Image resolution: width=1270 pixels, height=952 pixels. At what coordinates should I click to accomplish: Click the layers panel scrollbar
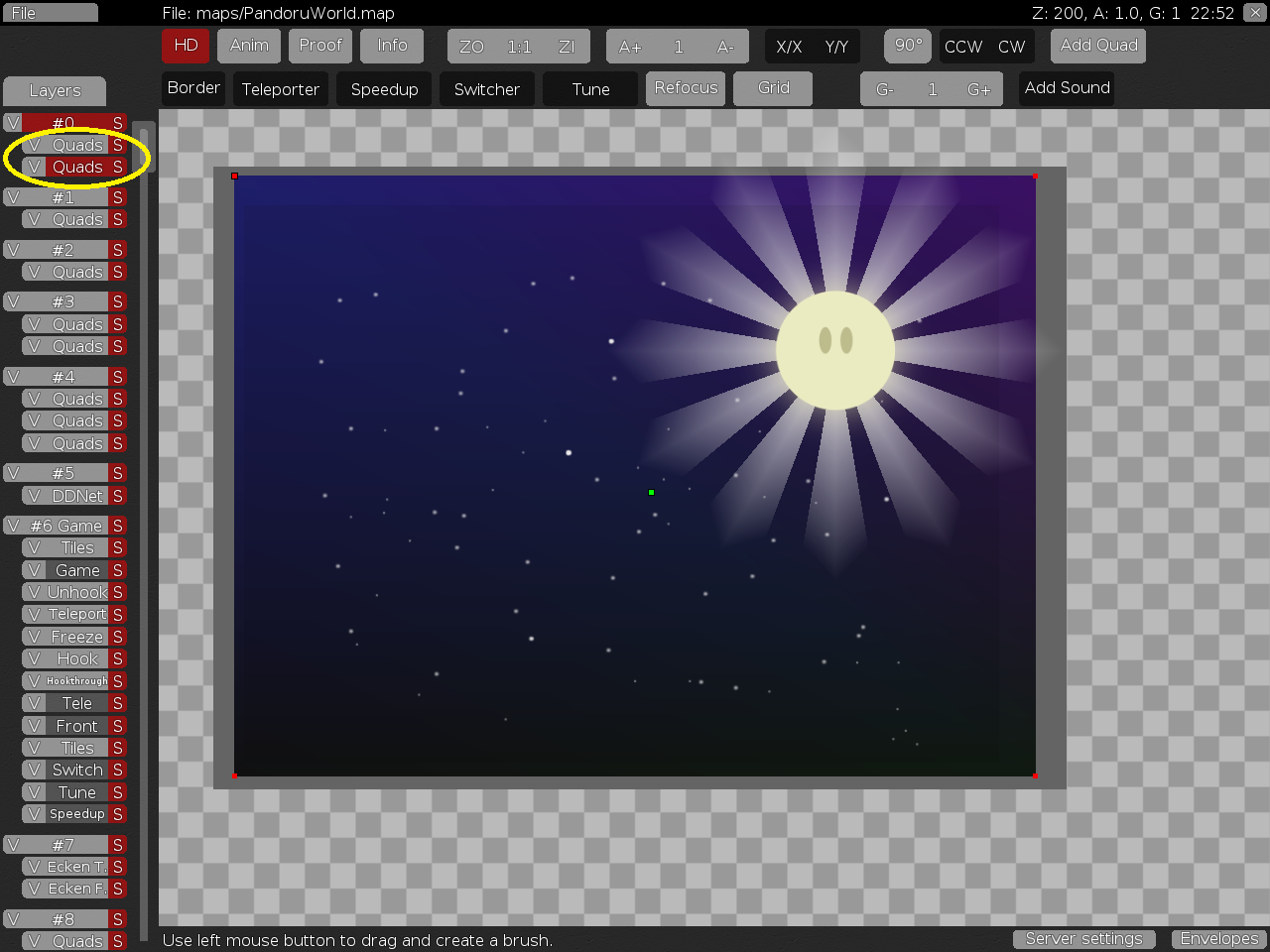(x=144, y=149)
